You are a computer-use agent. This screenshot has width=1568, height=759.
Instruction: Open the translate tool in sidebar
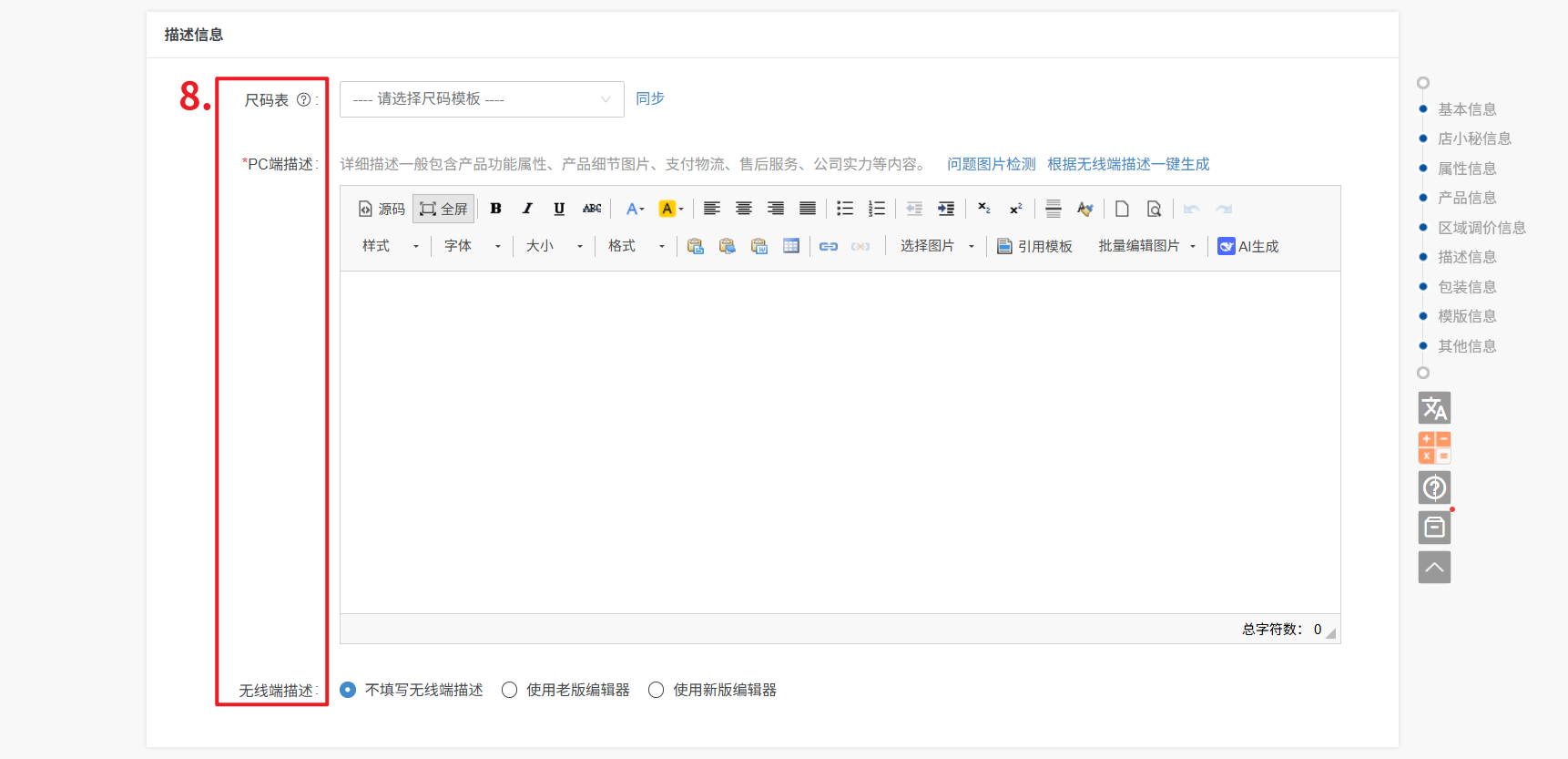[x=1434, y=407]
